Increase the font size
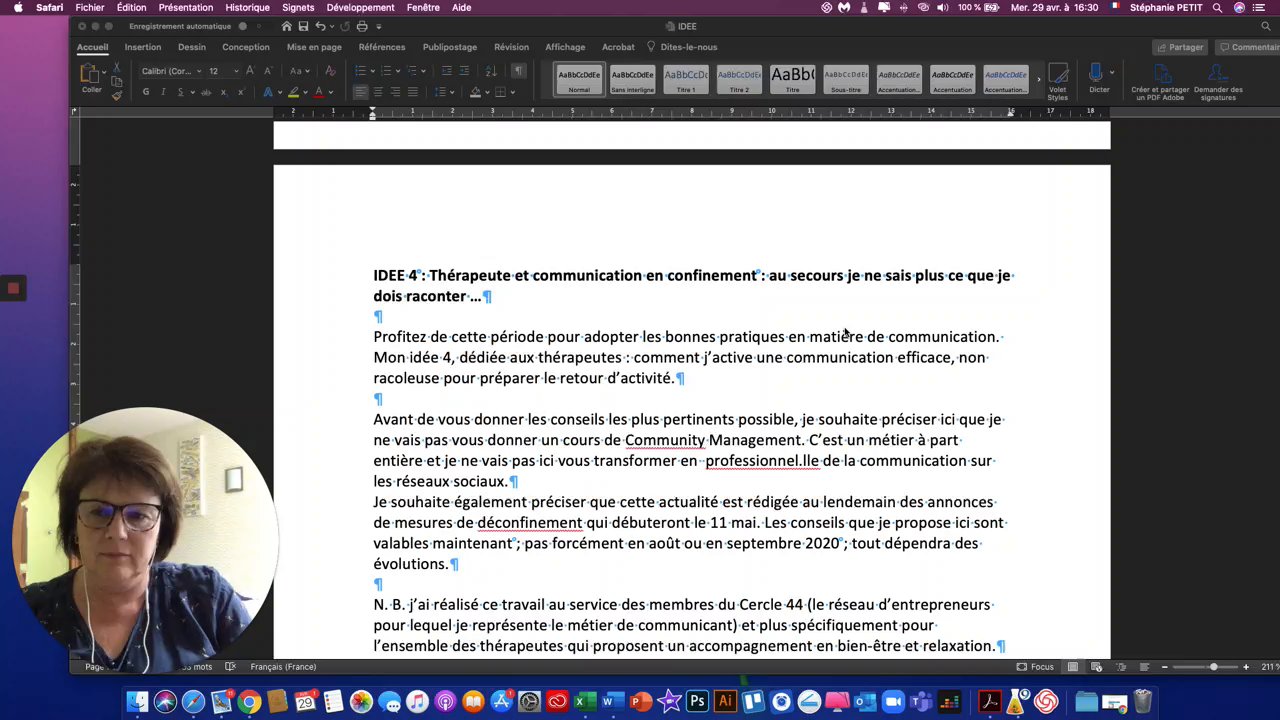 coord(250,71)
